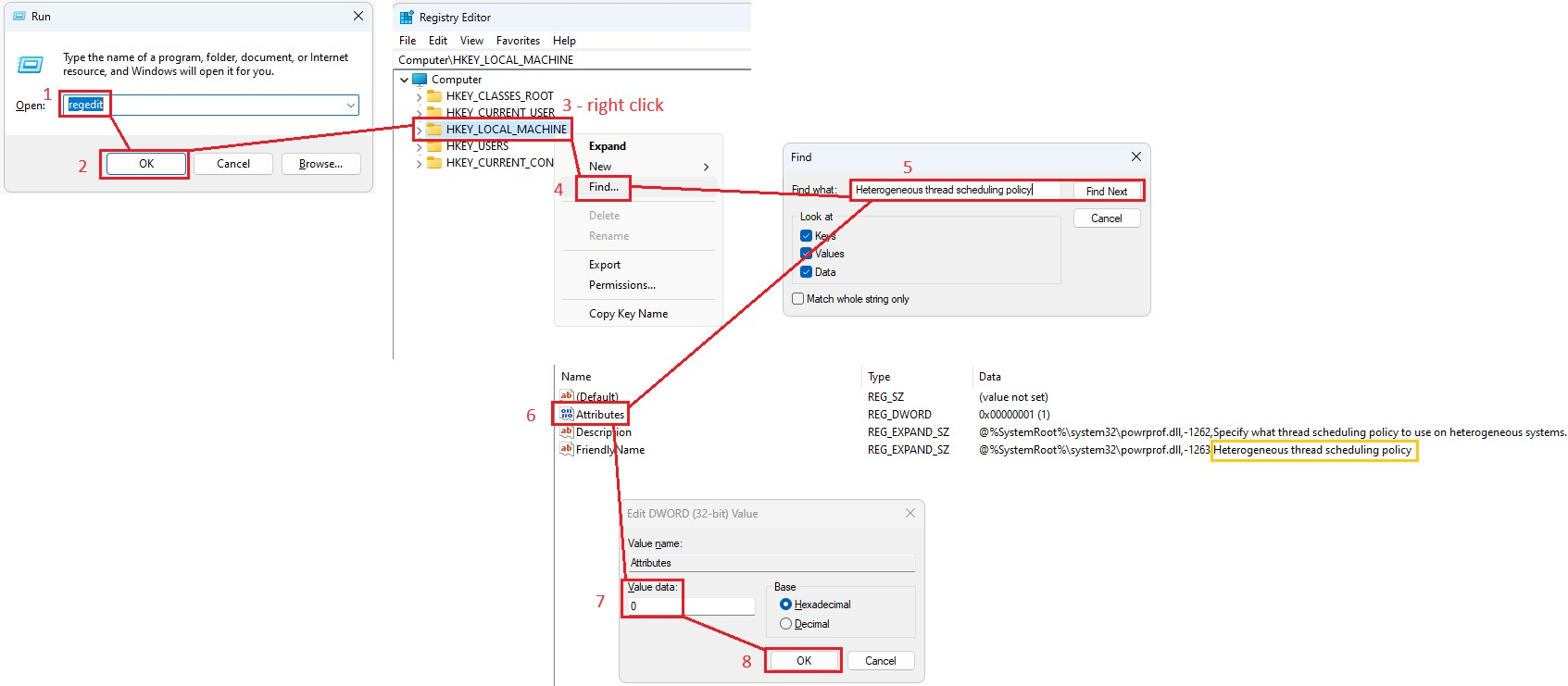Click the Registry Editor address bar
This screenshot has height=686, width=1568.
[573, 60]
